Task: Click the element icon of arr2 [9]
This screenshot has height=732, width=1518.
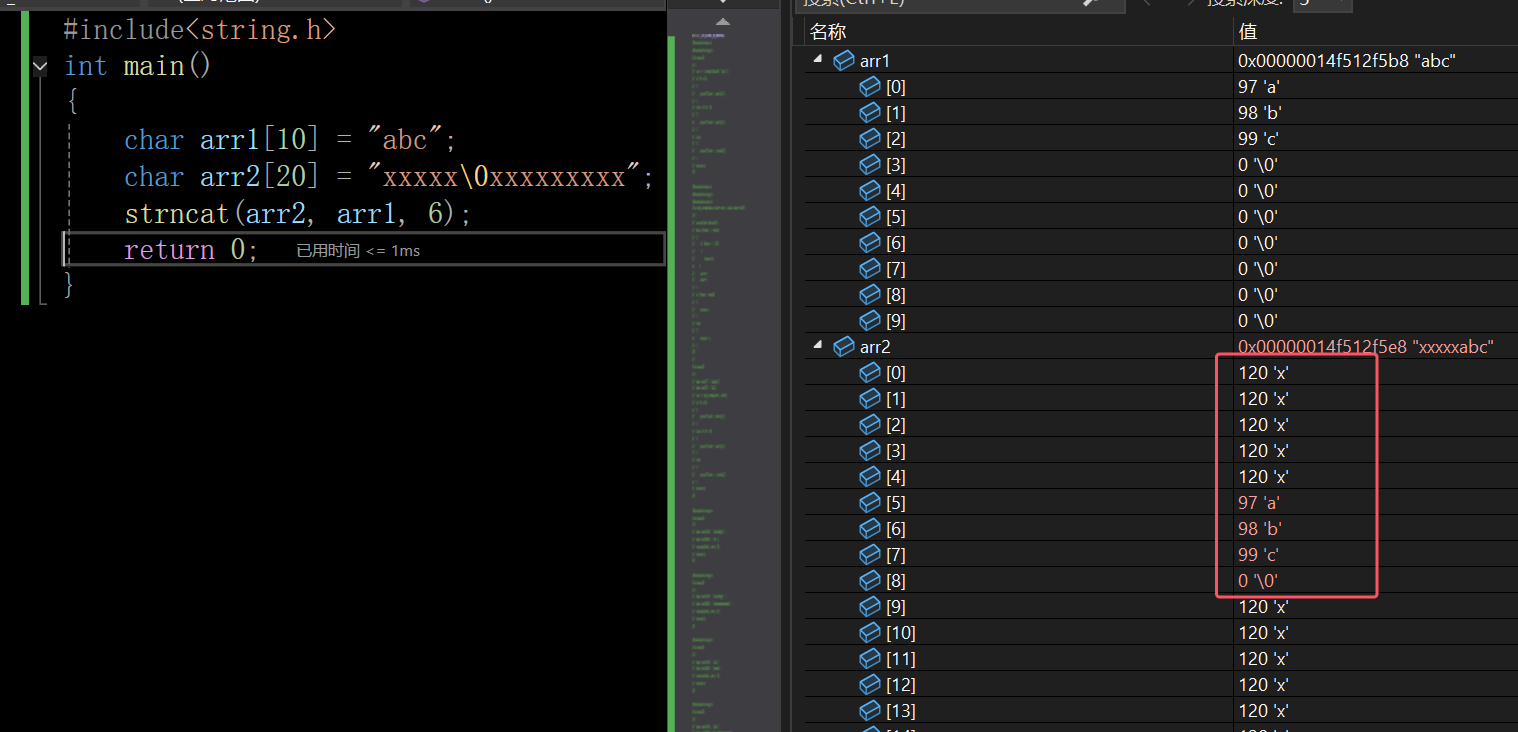Action: [870, 607]
